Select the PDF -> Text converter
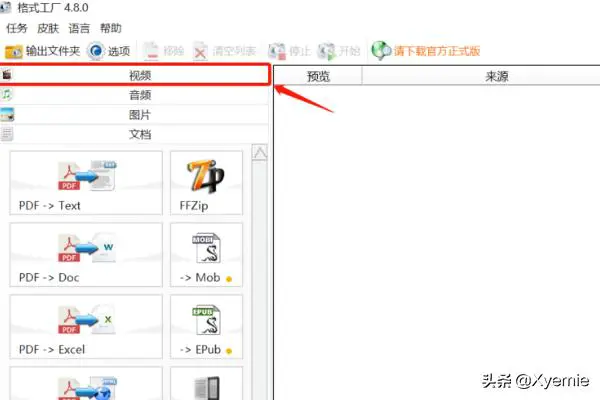 point(85,183)
